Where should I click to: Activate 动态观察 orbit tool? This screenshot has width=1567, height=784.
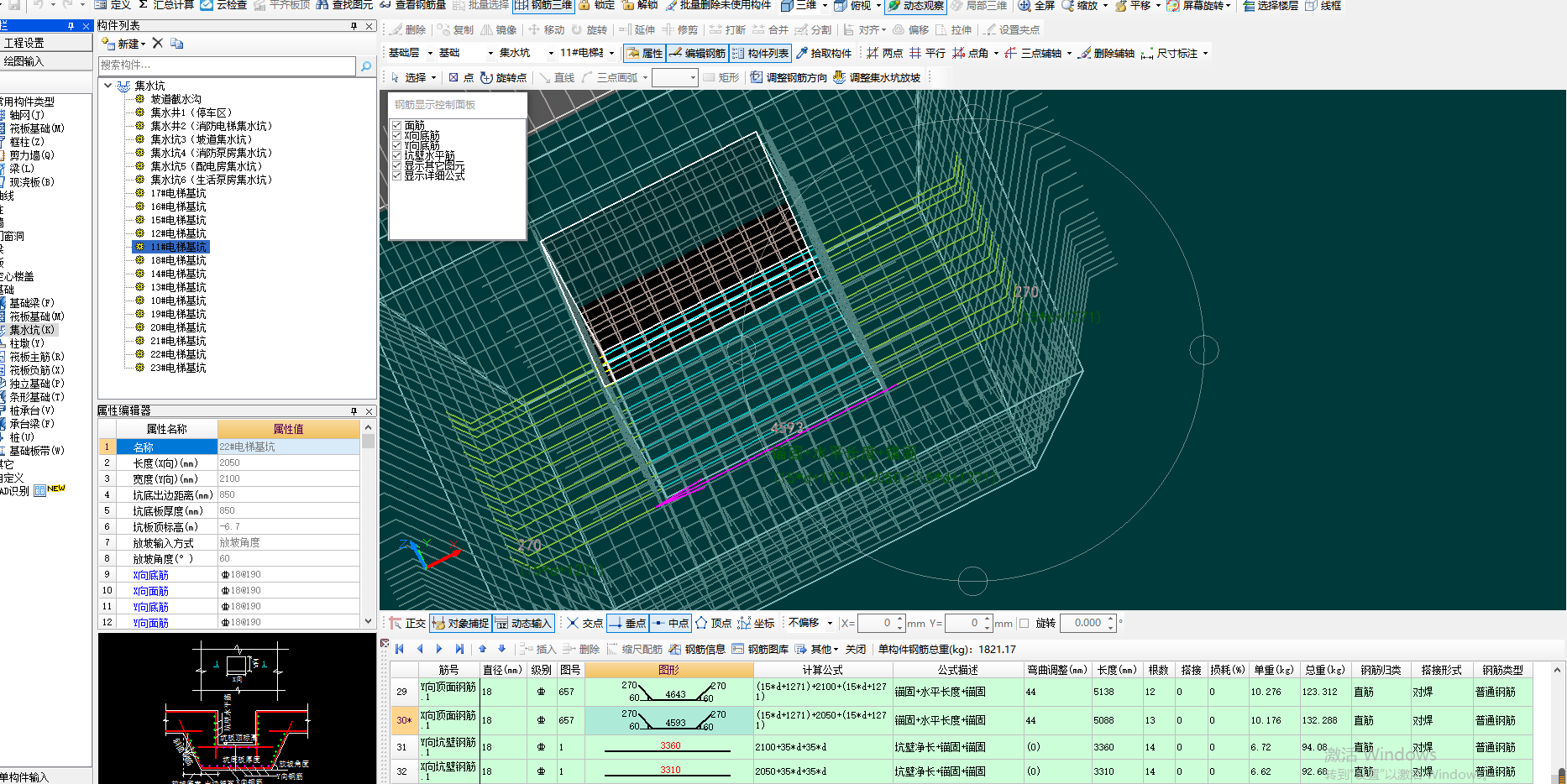(915, 5)
